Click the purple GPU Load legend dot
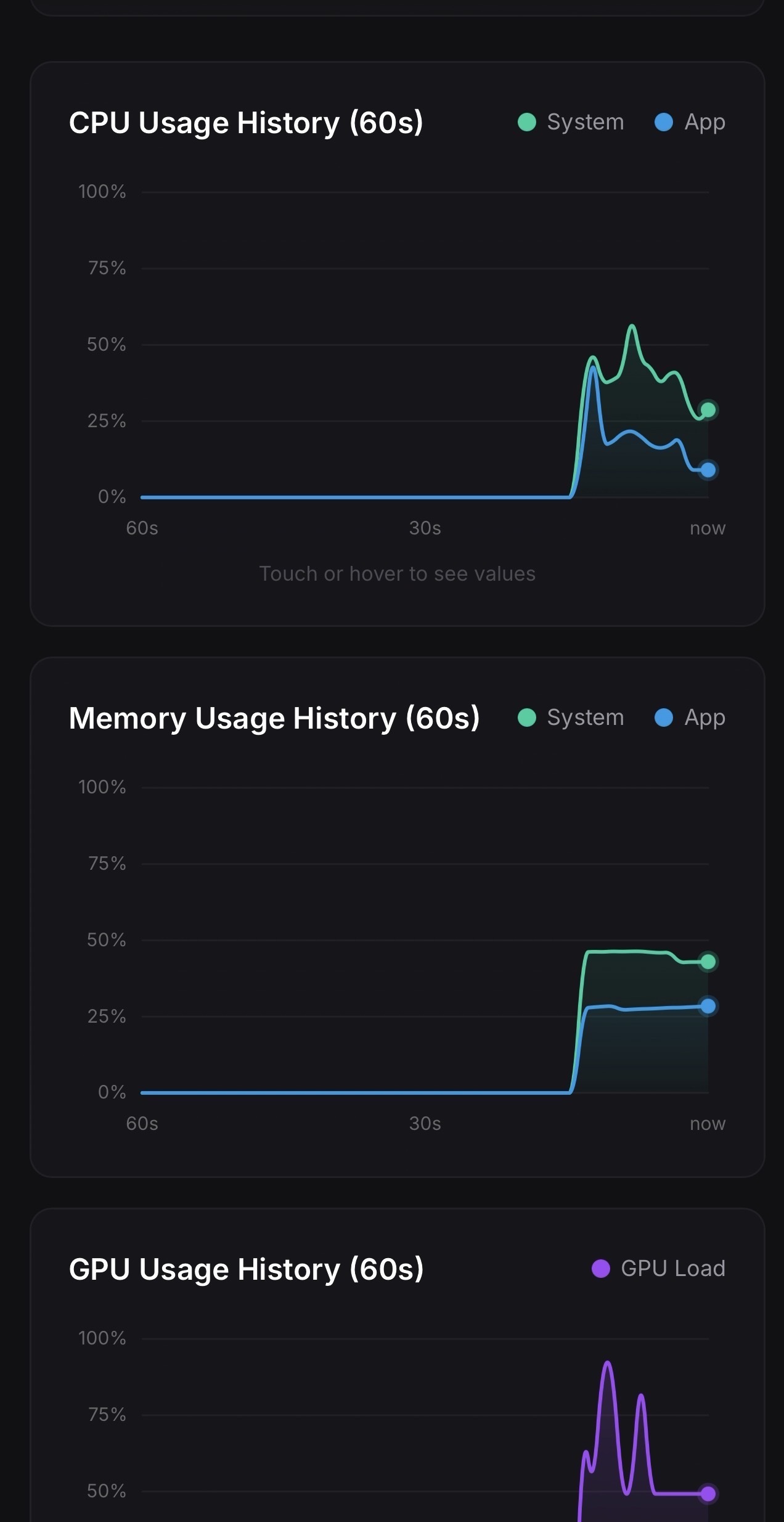Viewport: 784px width, 1522px height. click(x=600, y=1268)
